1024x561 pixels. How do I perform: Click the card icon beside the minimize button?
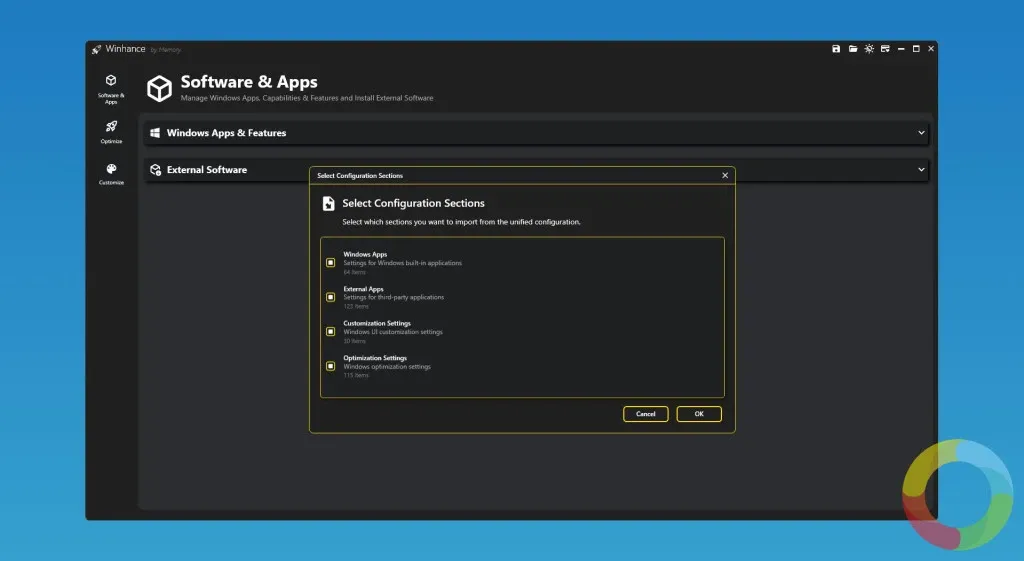click(885, 49)
